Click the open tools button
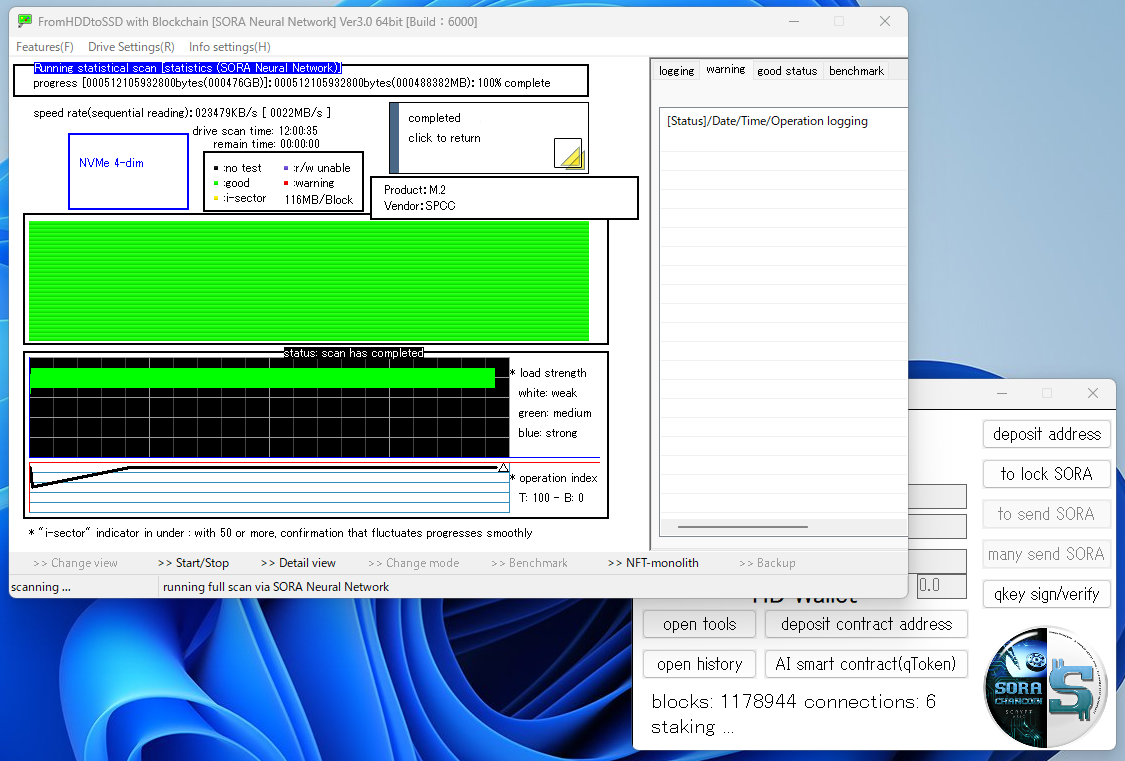This screenshot has width=1125, height=761. click(699, 624)
